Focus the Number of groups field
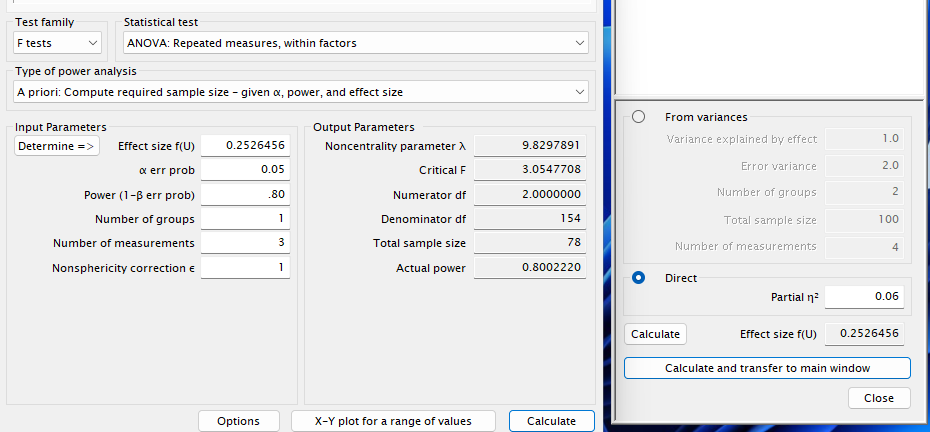930x432 pixels. point(245,219)
